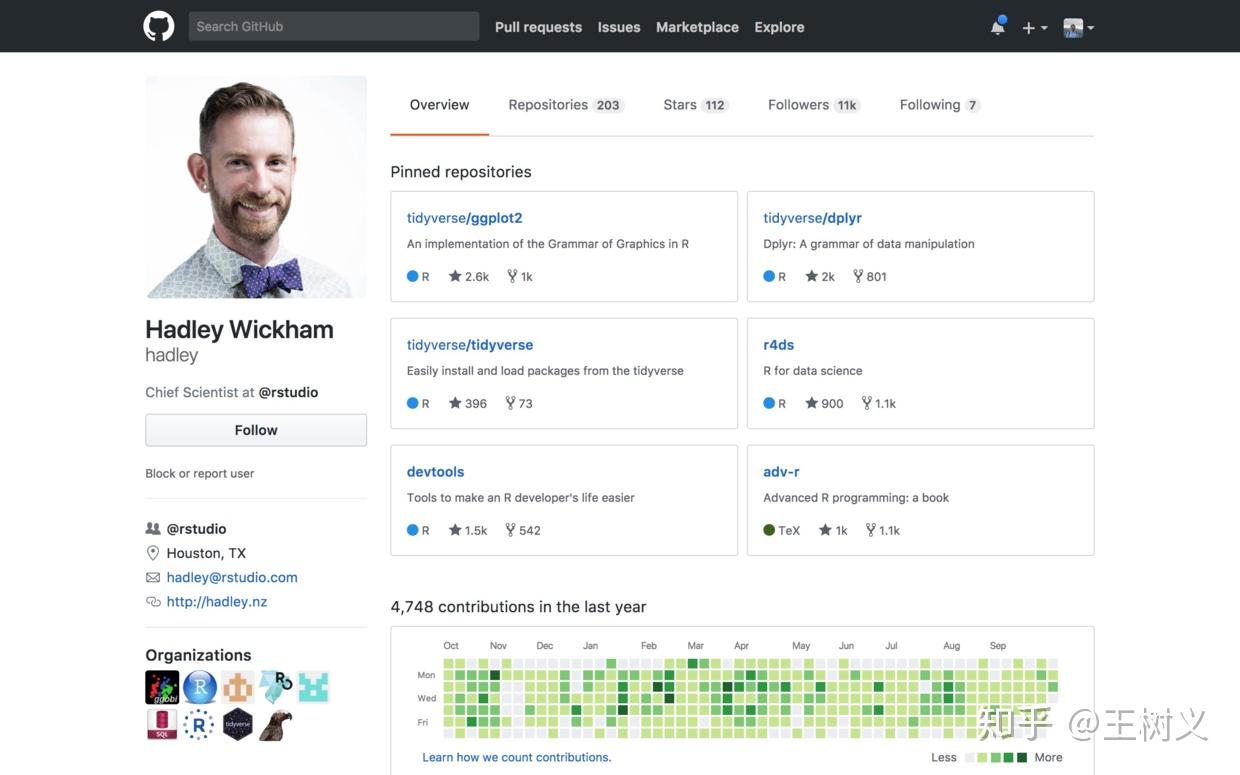Click the darkest green legend square
This screenshot has width=1240, height=775.
1022,758
